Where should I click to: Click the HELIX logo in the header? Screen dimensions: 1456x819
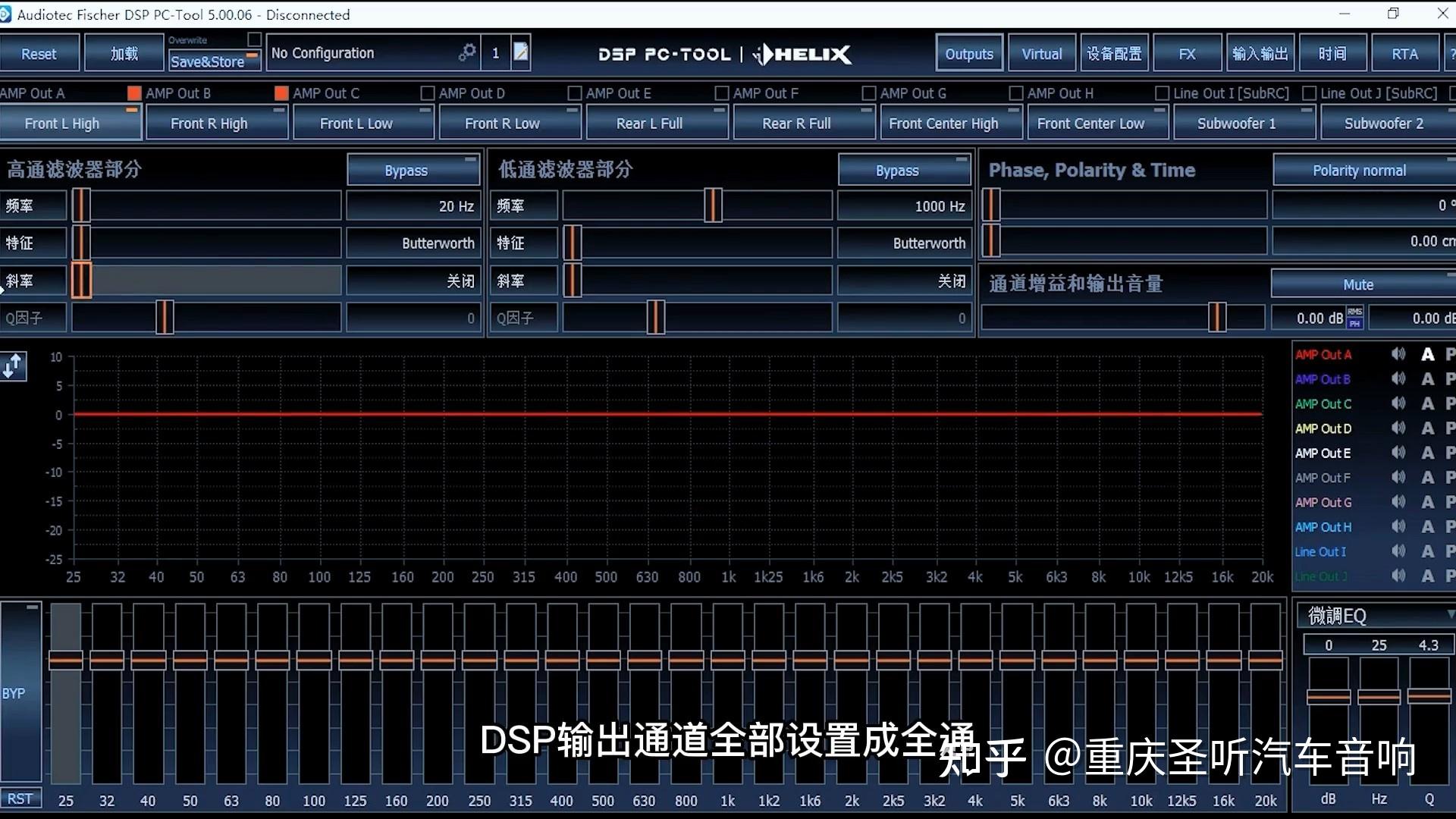[x=802, y=54]
